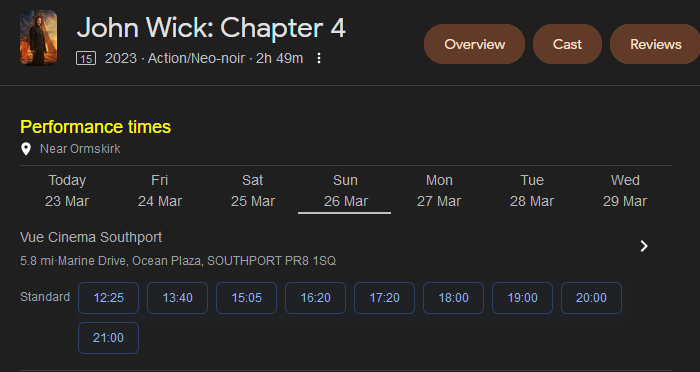Book the 12:25 showtime
The height and width of the screenshot is (372, 700).
click(108, 298)
